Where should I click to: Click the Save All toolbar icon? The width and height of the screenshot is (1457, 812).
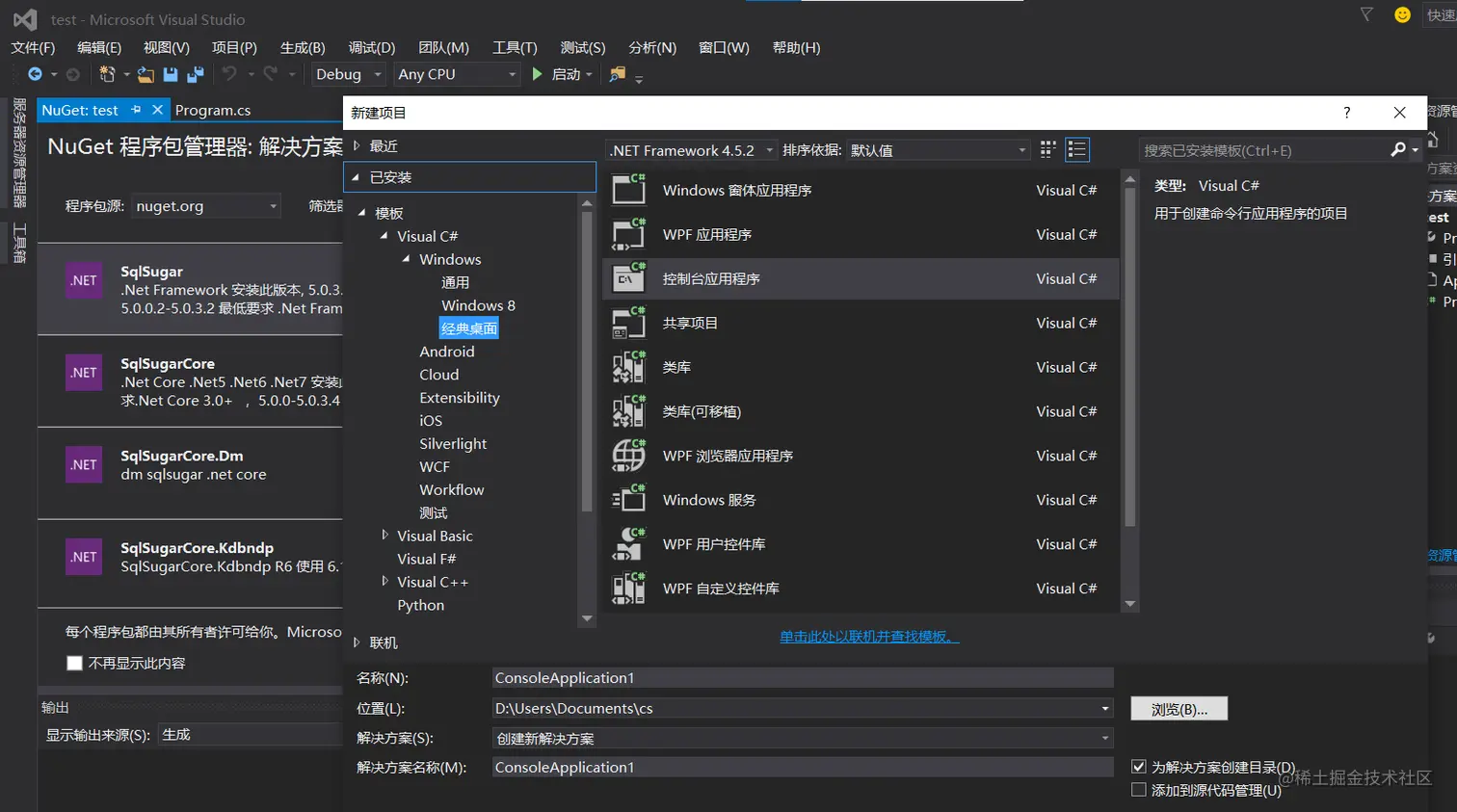[x=196, y=74]
